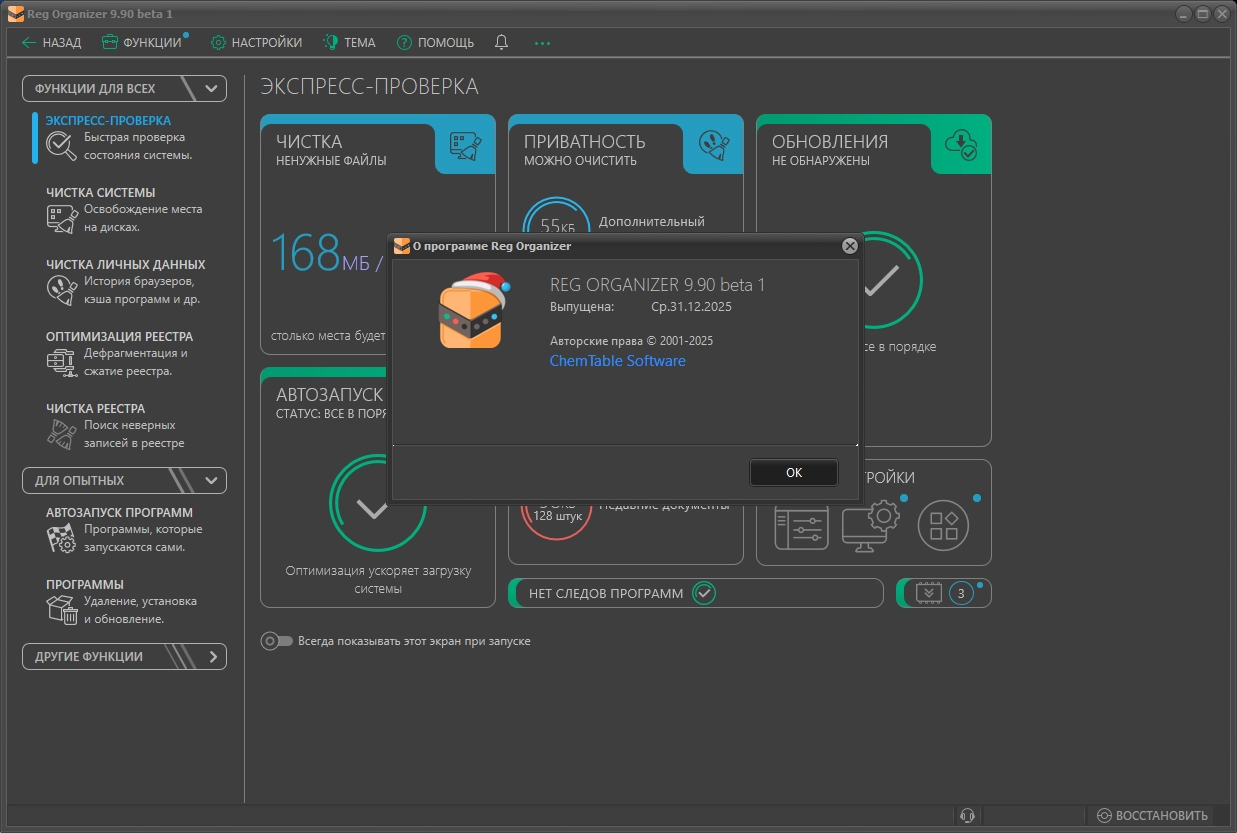This screenshot has height=833, width=1237.
Task: Click the Оптимизация ускоряет загрузку системы text
Action: click(x=378, y=580)
